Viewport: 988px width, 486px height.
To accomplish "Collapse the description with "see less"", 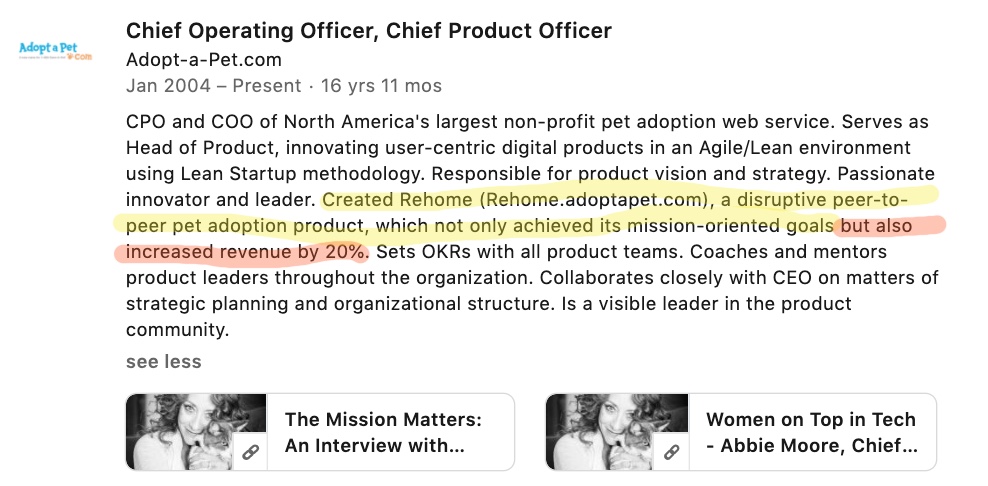I will tap(164, 361).
